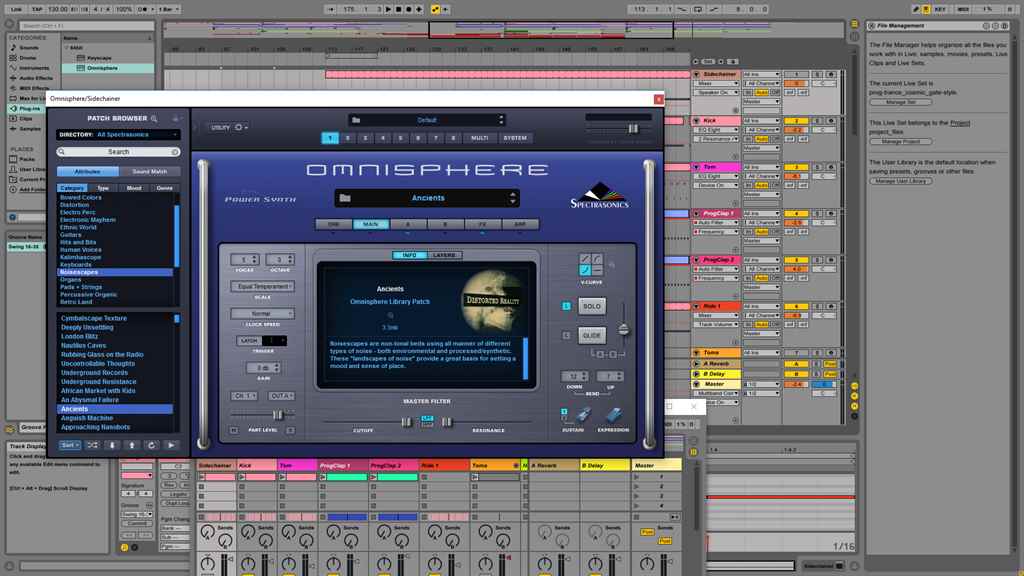1024x576 pixels.
Task: Click the Expression pedal icon
Action: click(613, 415)
